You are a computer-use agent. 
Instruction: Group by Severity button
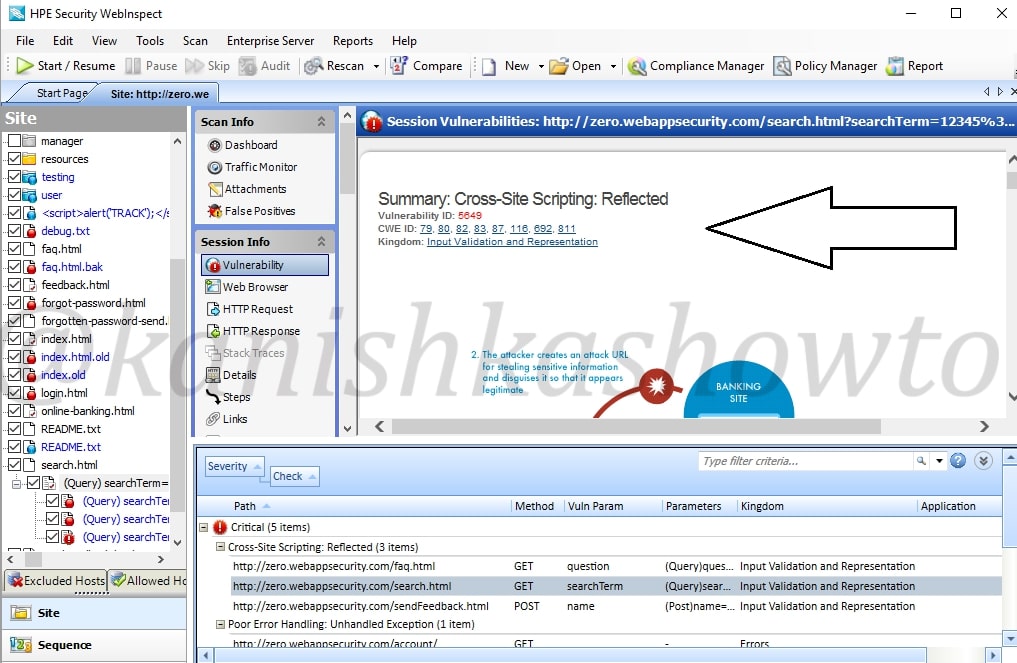[234, 466]
